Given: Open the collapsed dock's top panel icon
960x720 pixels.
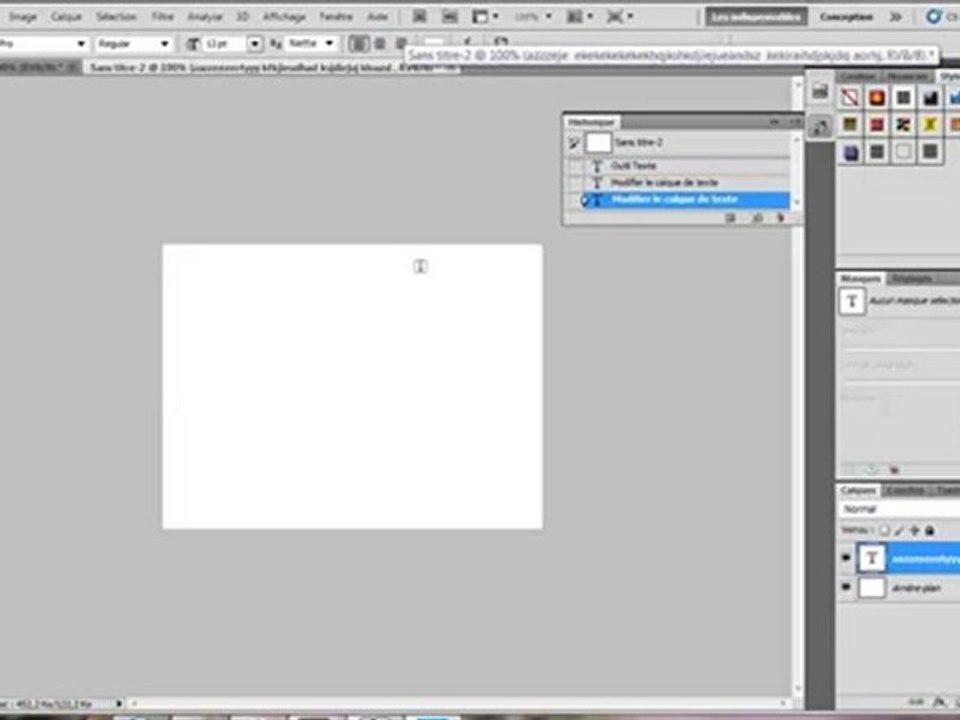Looking at the screenshot, I should coord(819,92).
